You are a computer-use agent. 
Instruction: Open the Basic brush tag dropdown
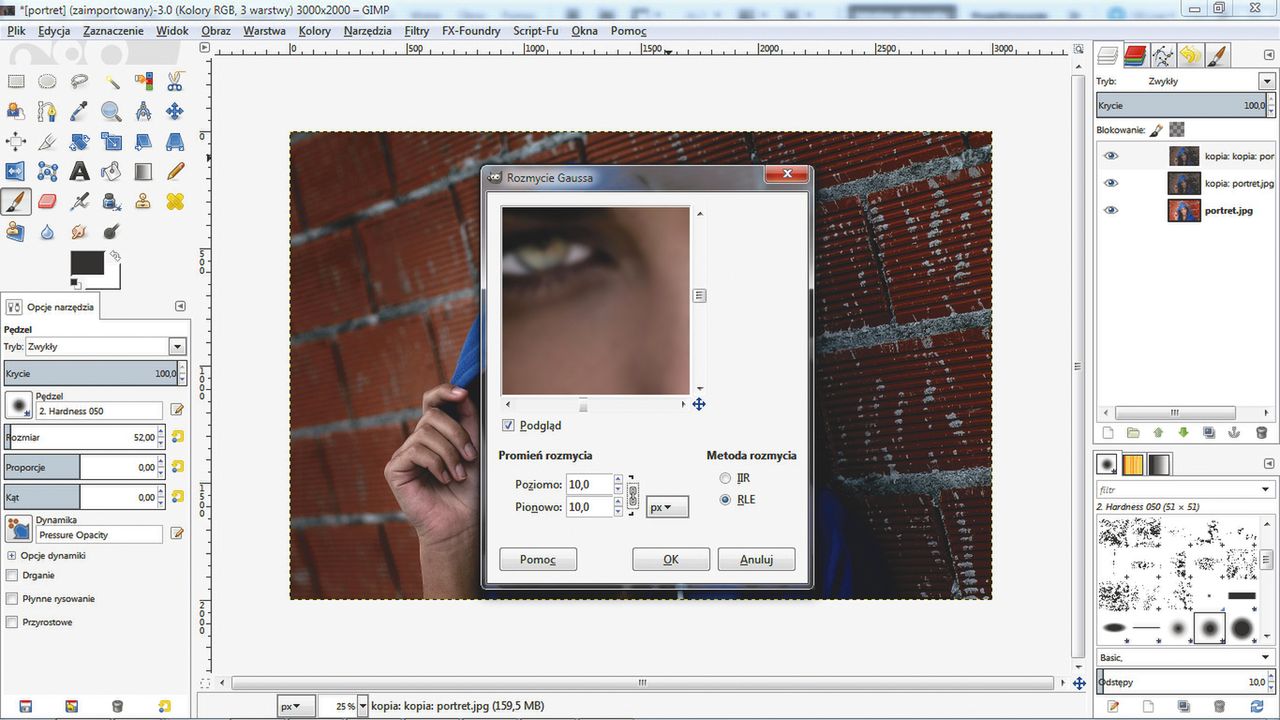coord(1266,657)
